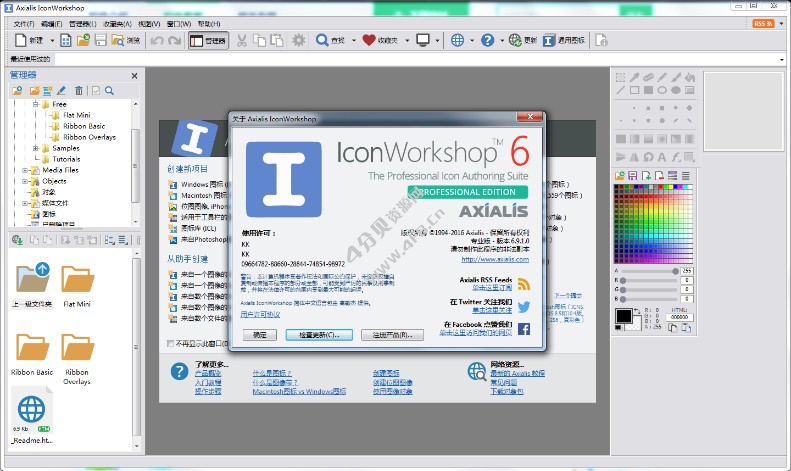Click the Update globe-refresh toolbar icon
This screenshot has height=471, width=791.
point(515,40)
